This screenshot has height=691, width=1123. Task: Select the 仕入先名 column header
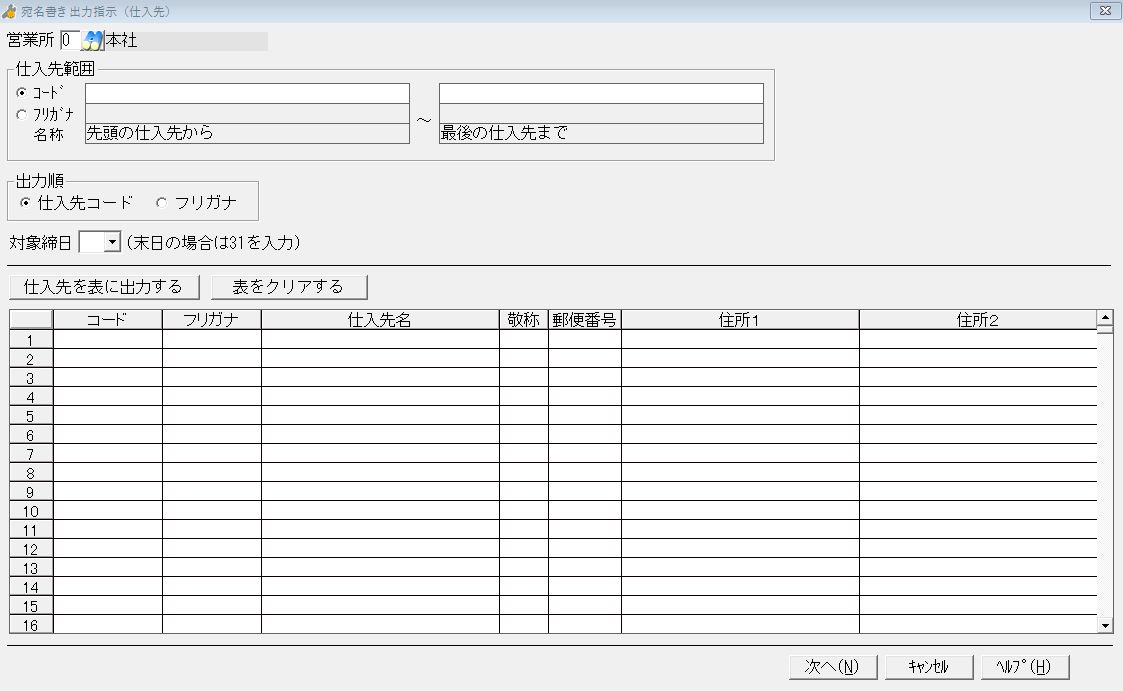pos(380,320)
